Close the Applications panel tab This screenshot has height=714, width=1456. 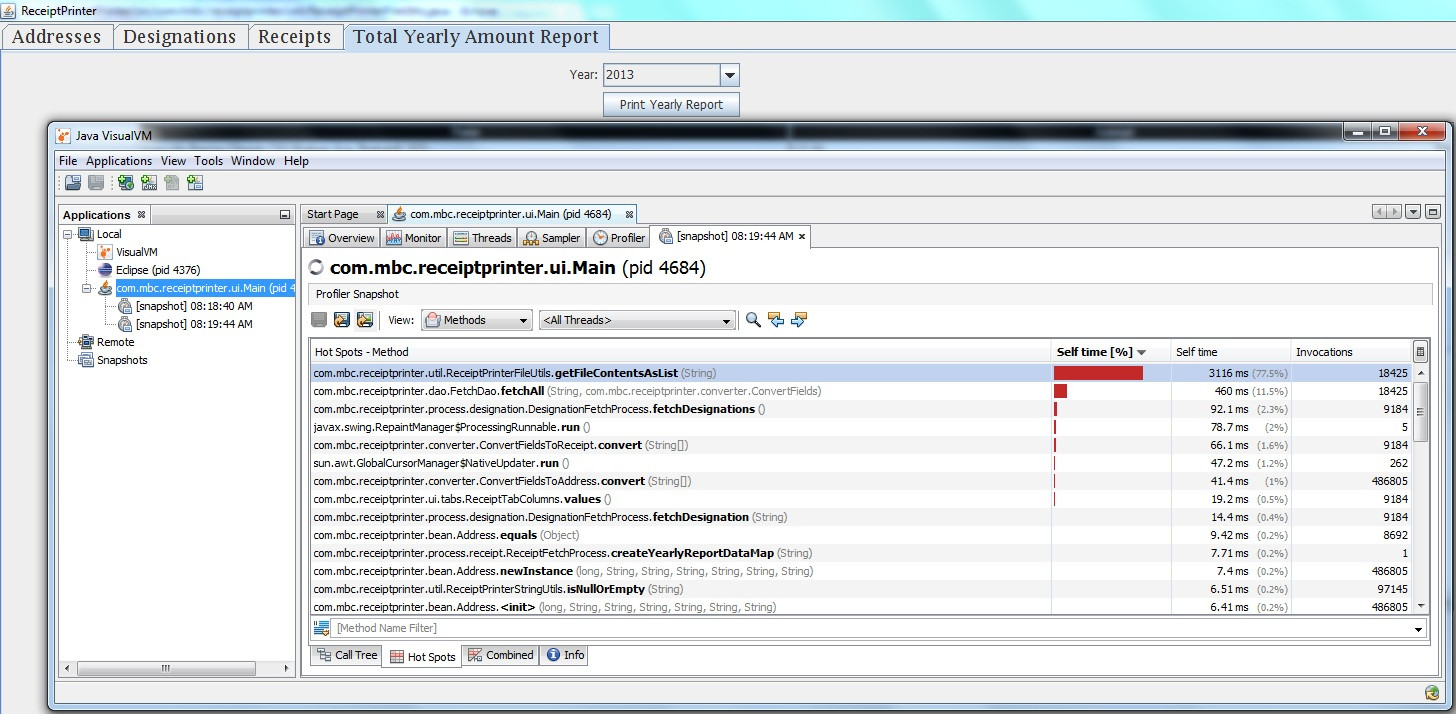pyautogui.click(x=141, y=214)
